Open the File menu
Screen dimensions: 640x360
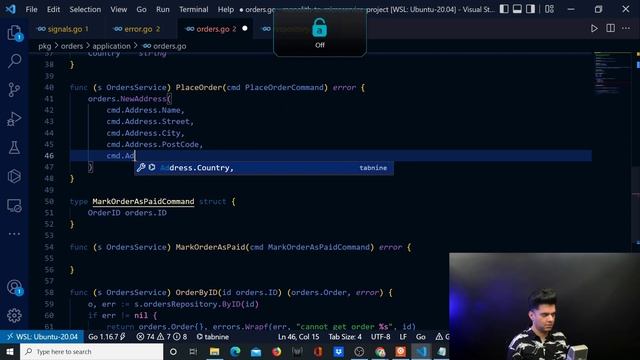(x=31, y=9)
